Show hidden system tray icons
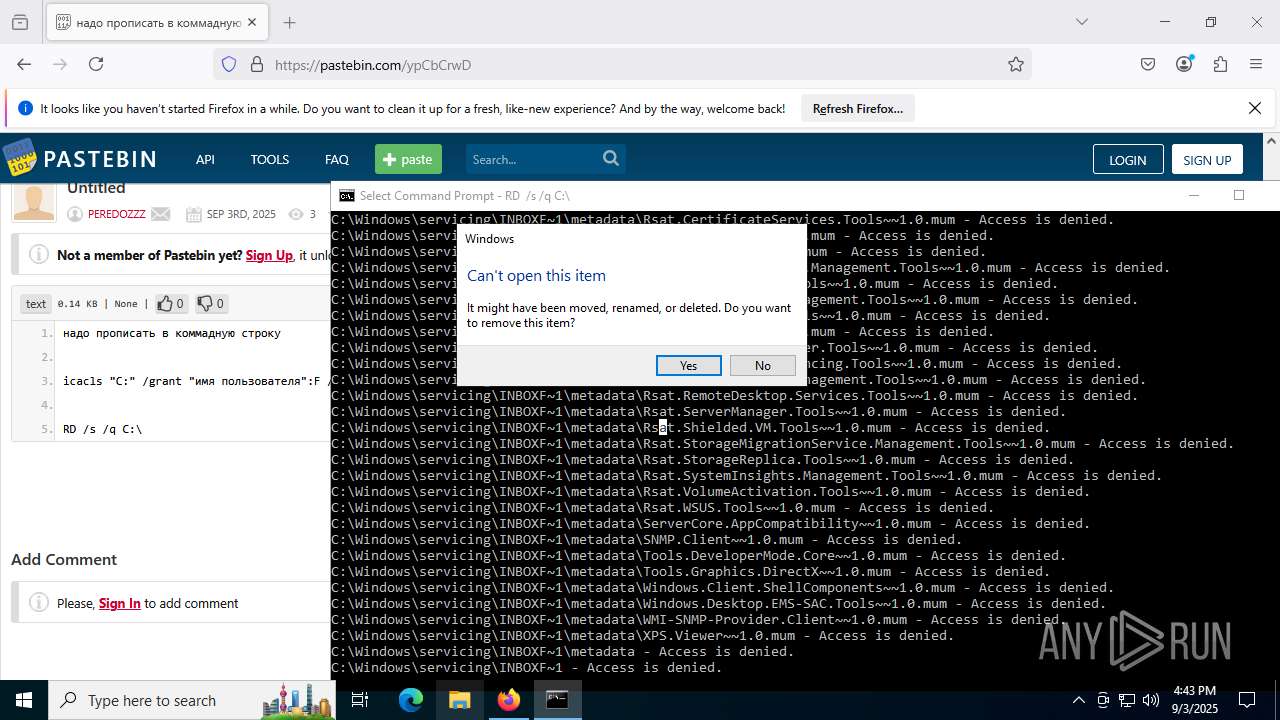Viewport: 1280px width, 720px height. (1078, 700)
